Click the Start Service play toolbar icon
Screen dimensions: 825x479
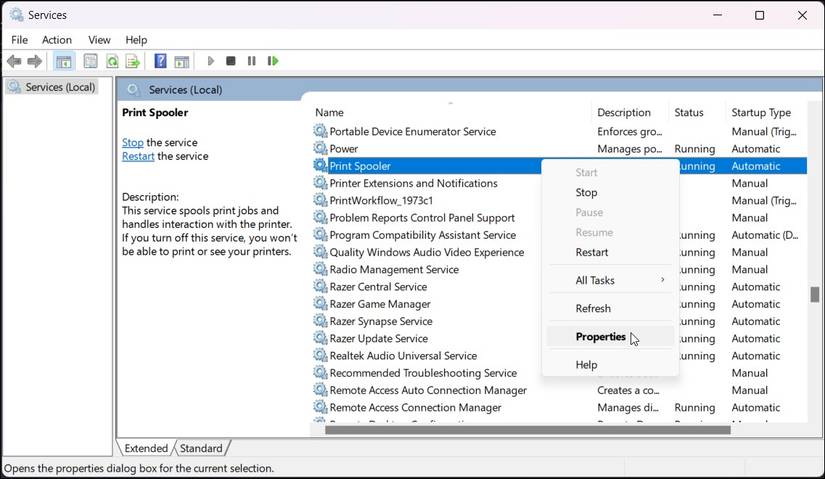pos(211,61)
